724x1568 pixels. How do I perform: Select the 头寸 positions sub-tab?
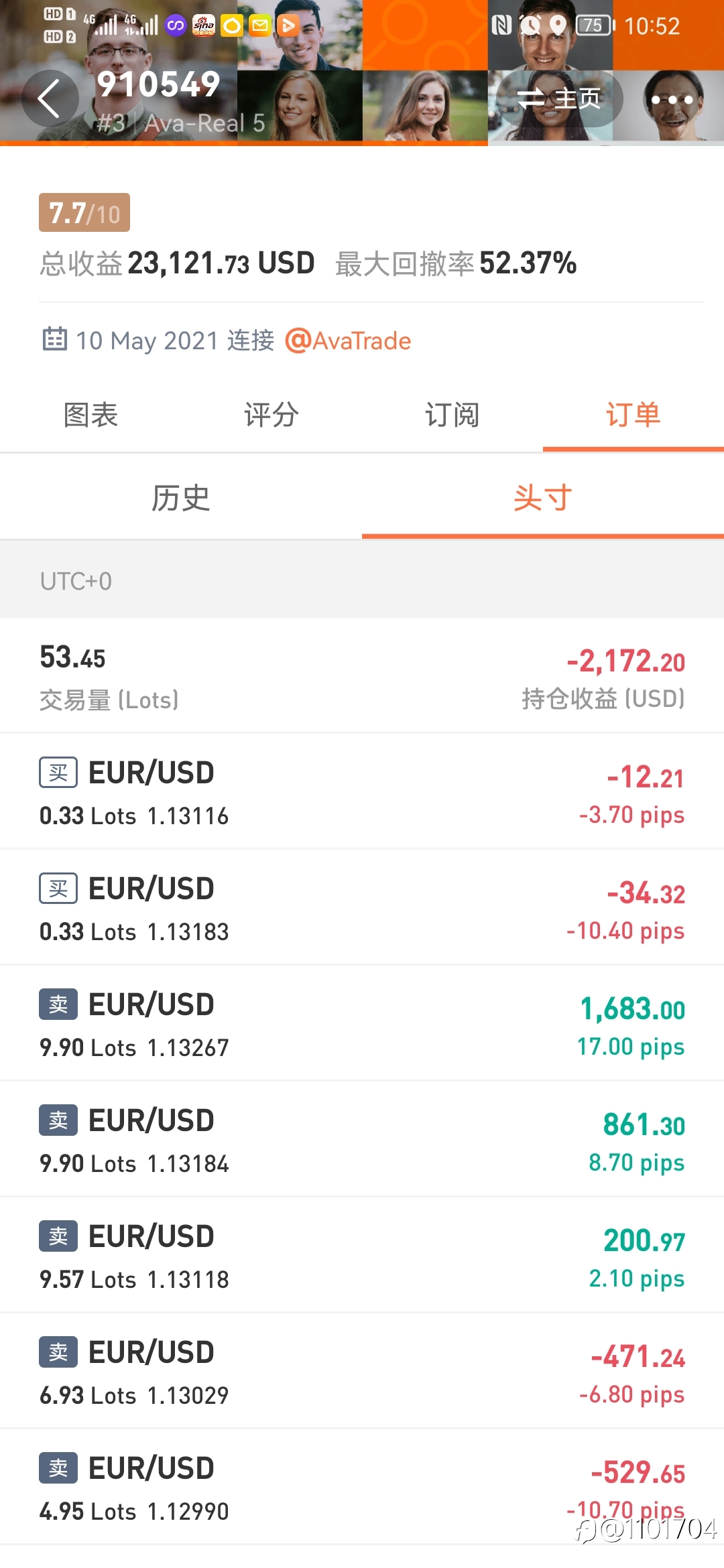pos(543,498)
